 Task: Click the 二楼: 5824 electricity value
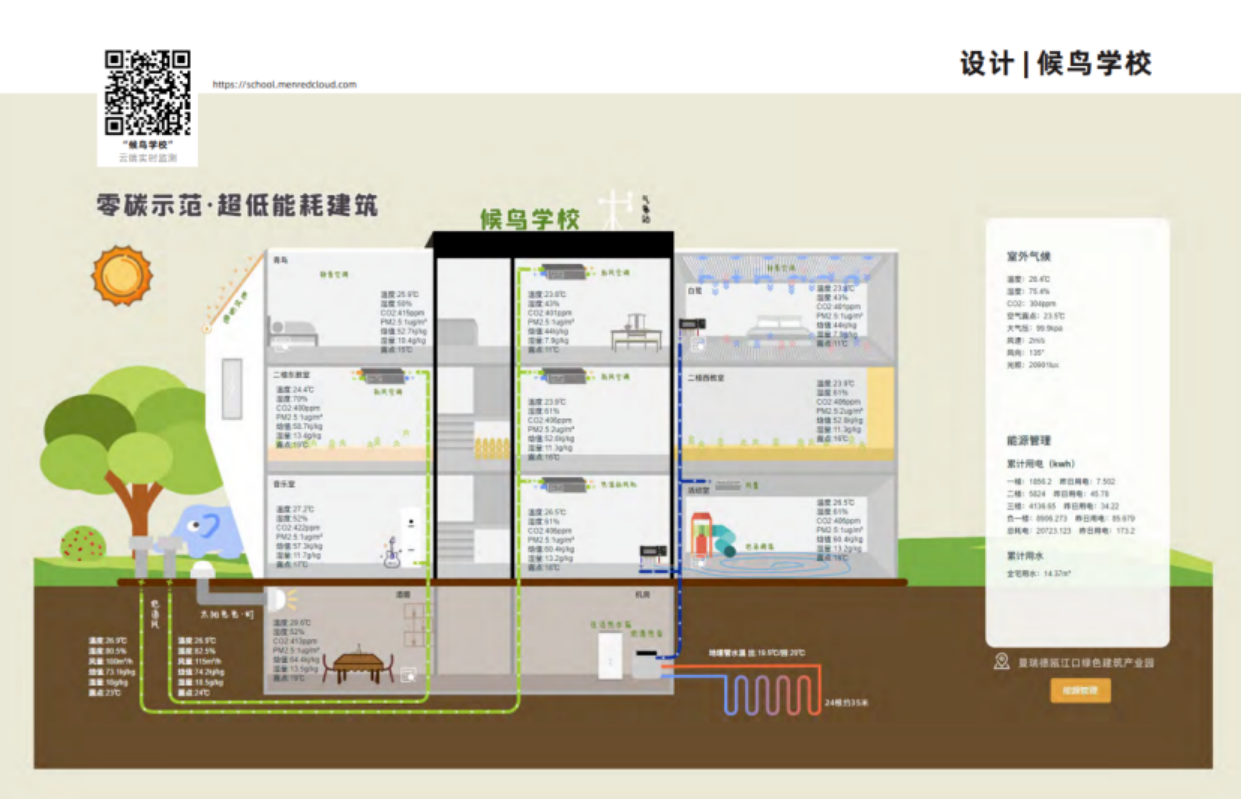[x=1026, y=493]
